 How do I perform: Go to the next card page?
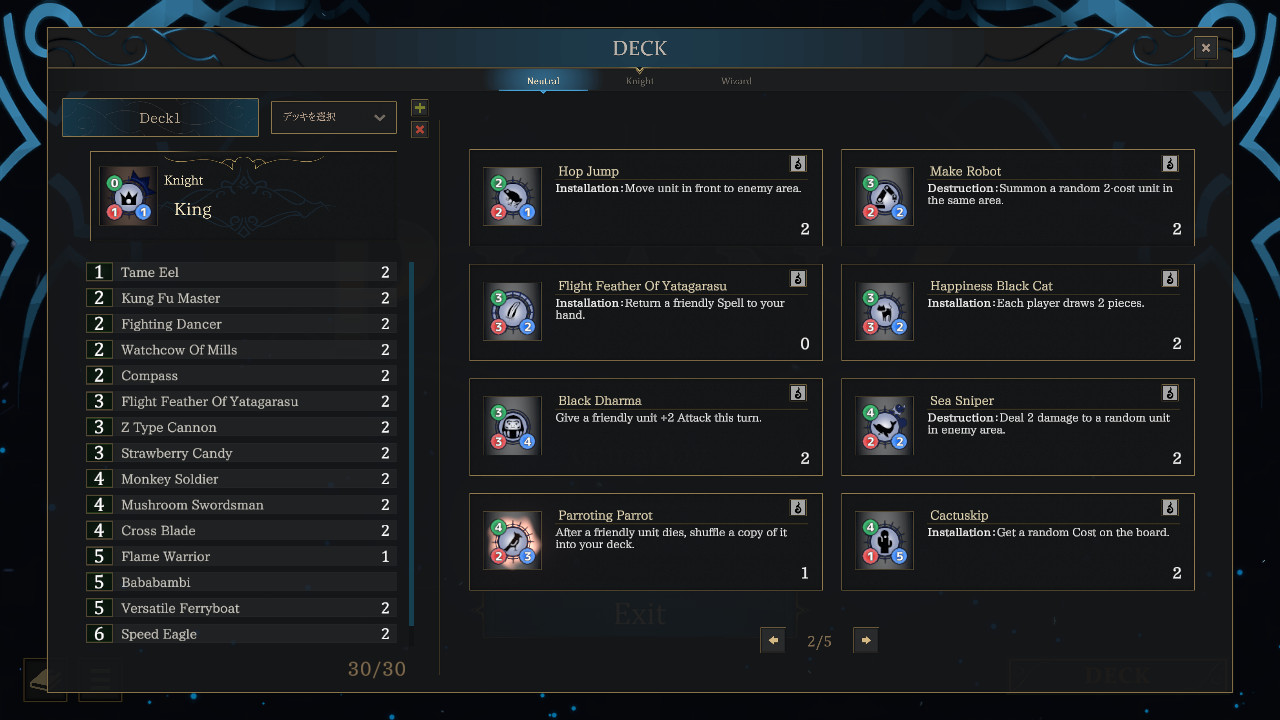click(x=866, y=641)
